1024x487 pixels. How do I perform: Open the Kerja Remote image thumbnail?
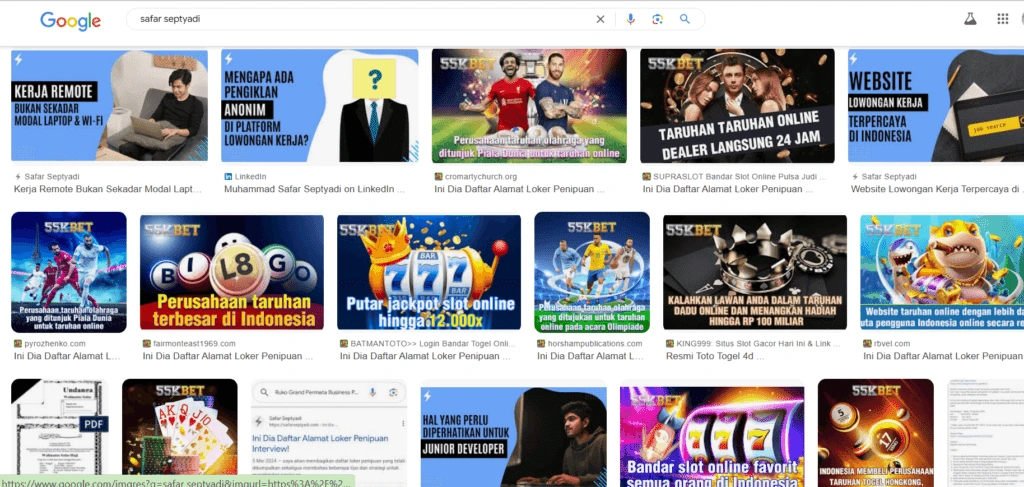[110, 106]
